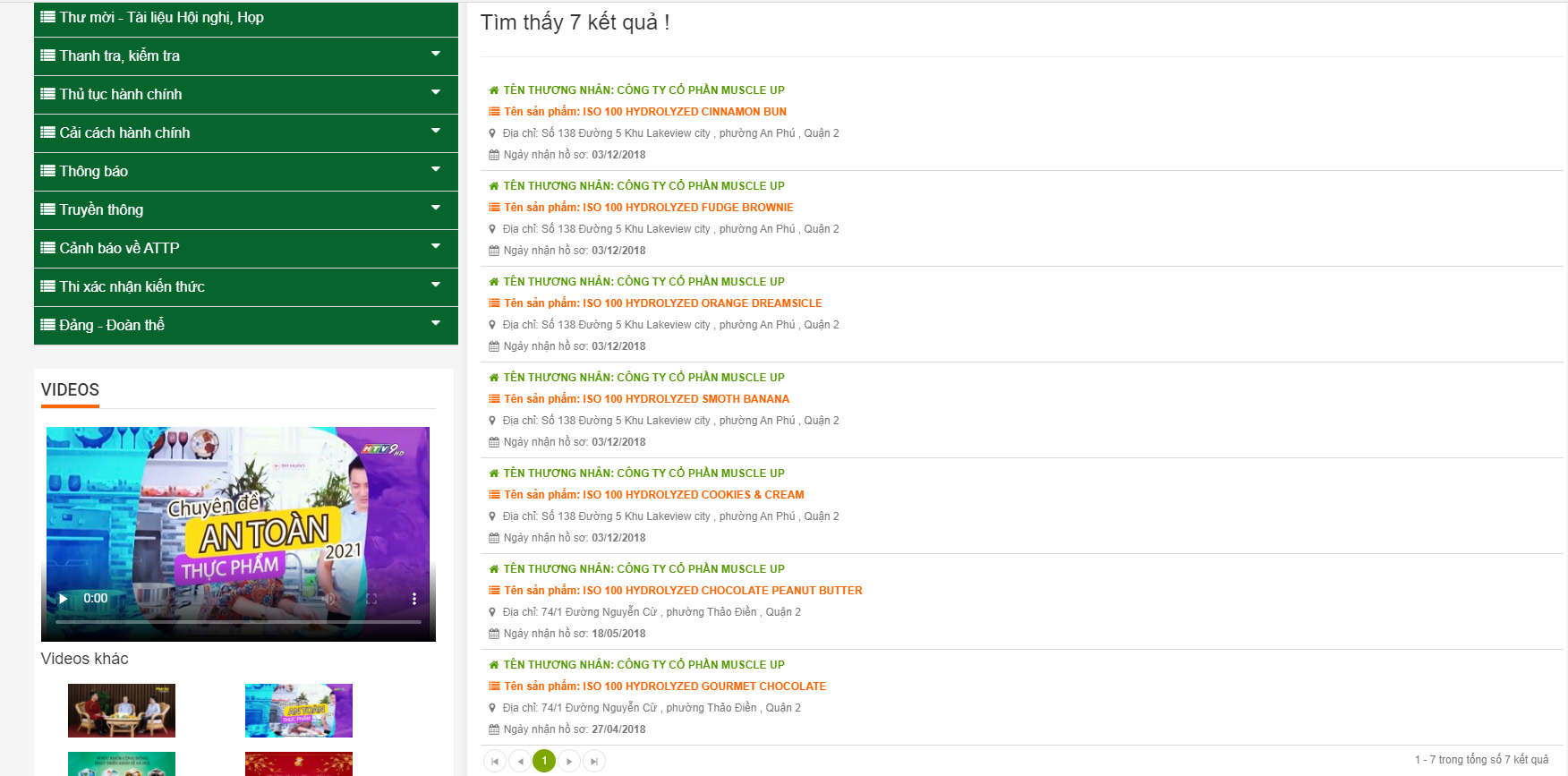Screen dimensions: 1568x776
Task: Click home icon of CINNAMON BUN result
Action: point(494,90)
